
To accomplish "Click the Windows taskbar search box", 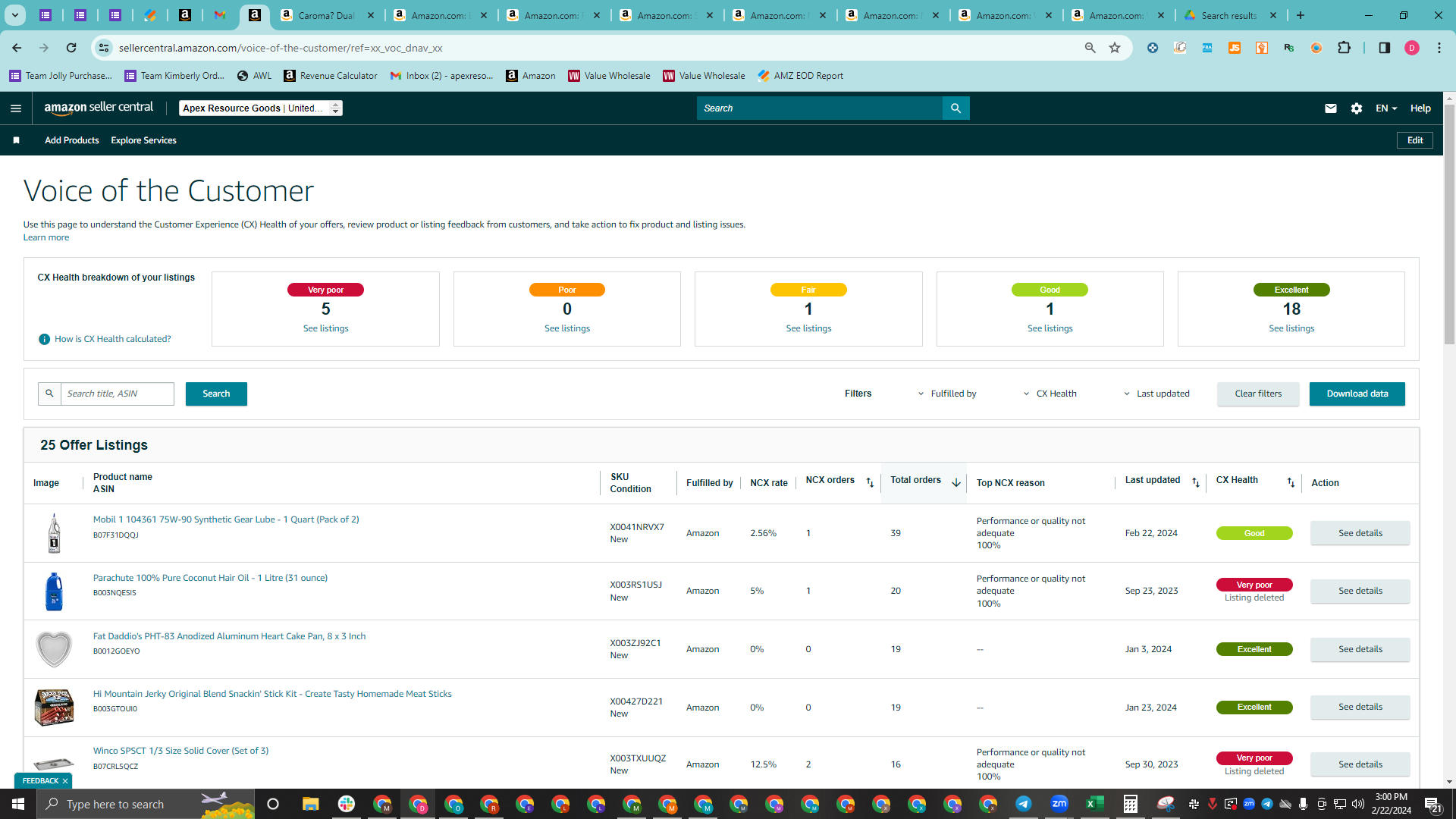I will click(146, 804).
